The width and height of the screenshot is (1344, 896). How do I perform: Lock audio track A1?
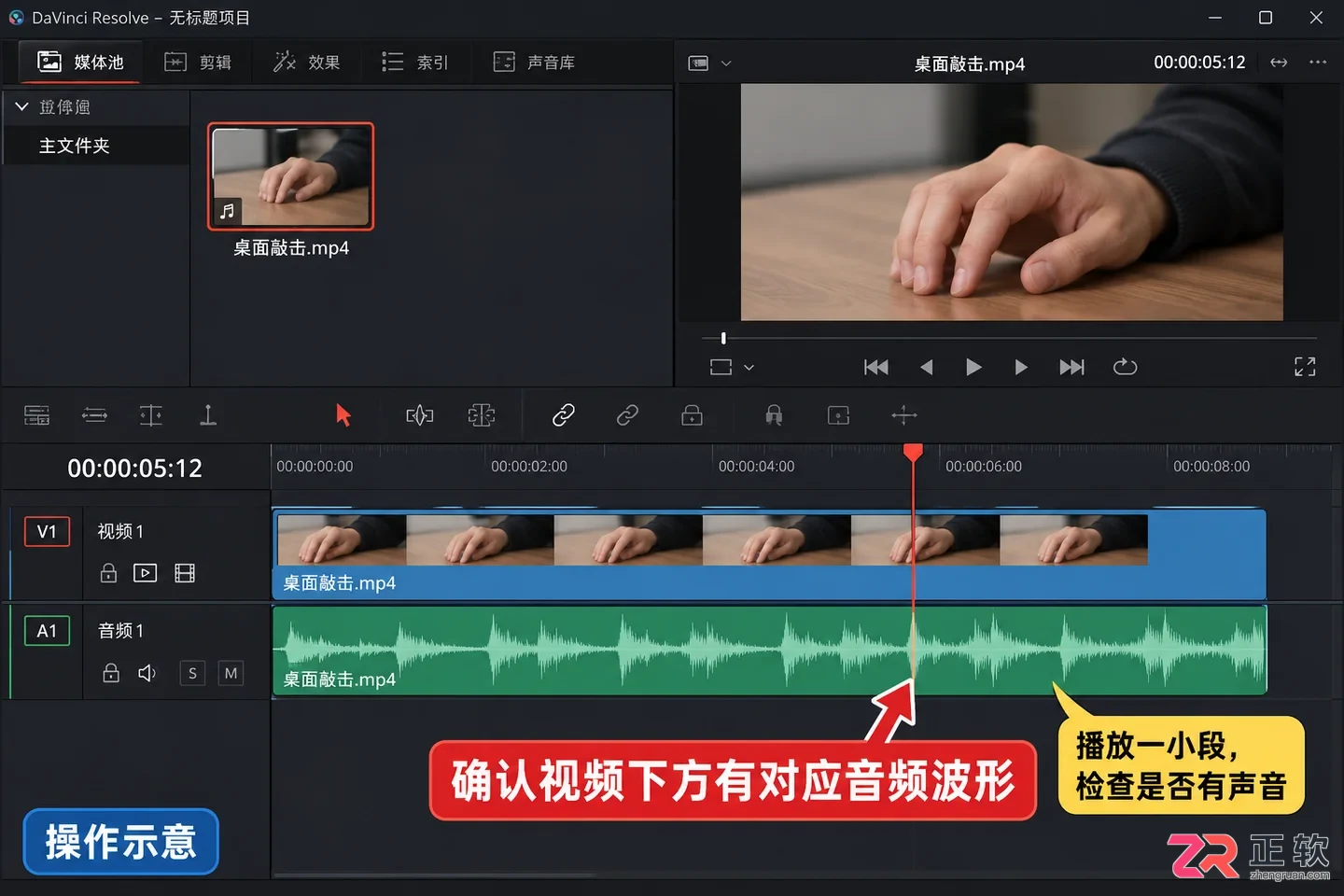click(111, 673)
